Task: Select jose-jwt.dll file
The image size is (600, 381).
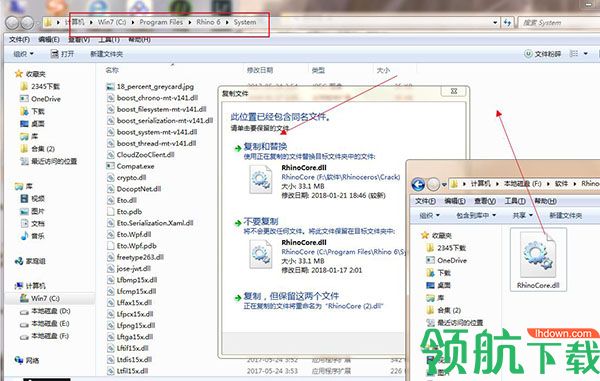Action: (x=129, y=269)
